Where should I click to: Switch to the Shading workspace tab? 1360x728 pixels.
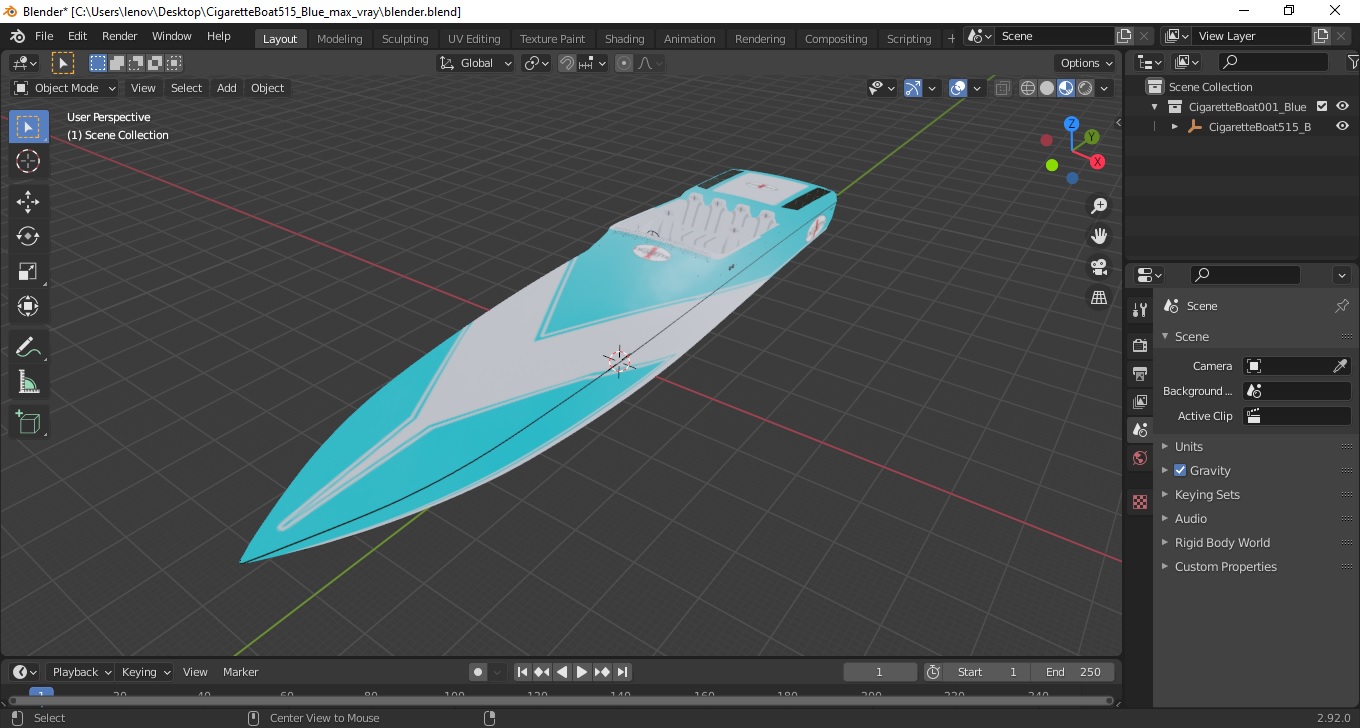click(x=624, y=39)
